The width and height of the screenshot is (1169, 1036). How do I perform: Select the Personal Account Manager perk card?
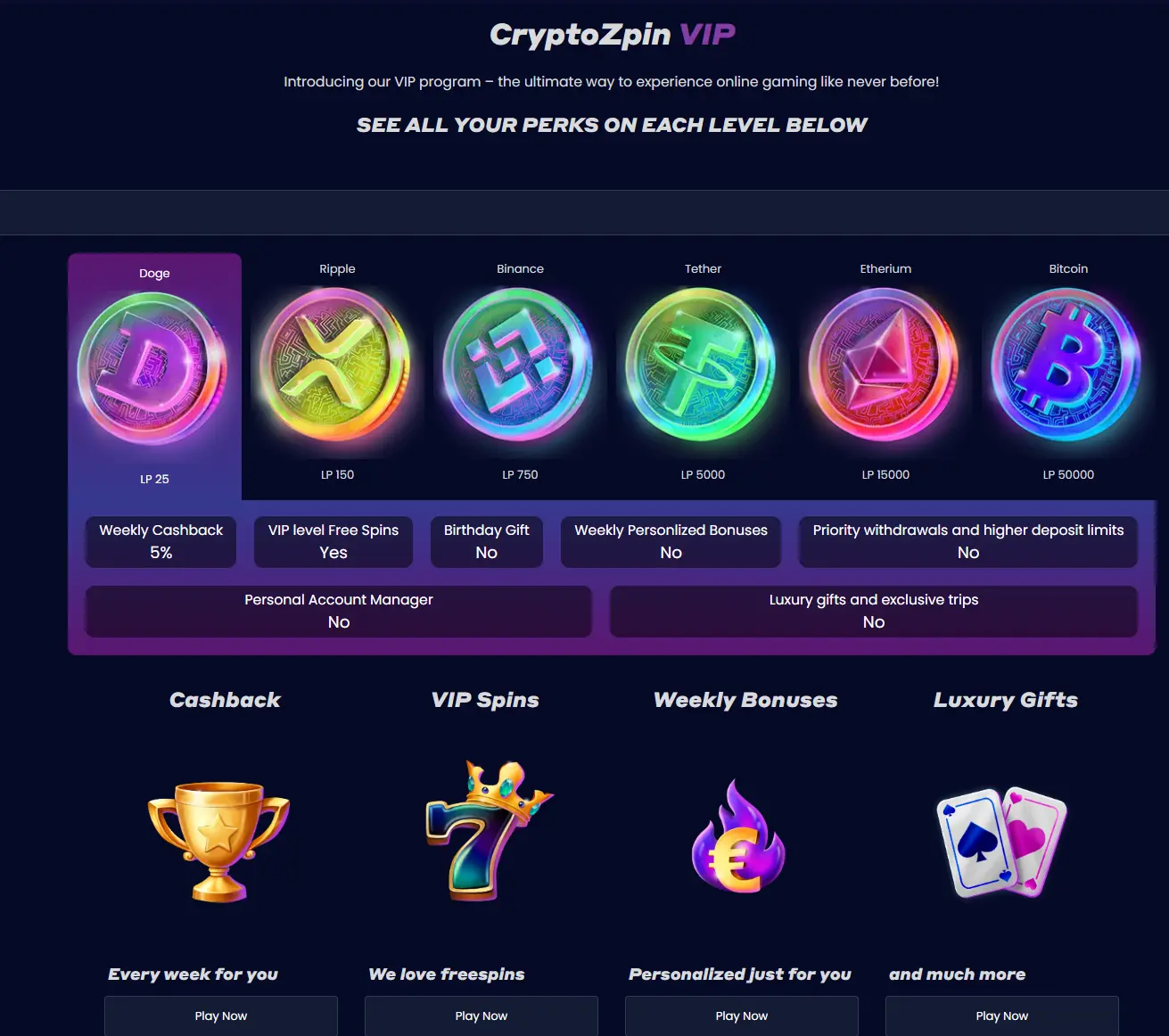click(339, 611)
